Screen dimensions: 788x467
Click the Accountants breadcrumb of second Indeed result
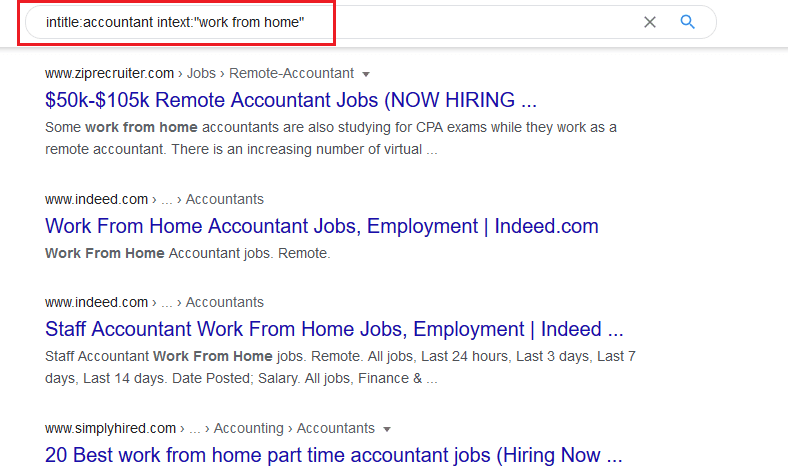tap(225, 302)
